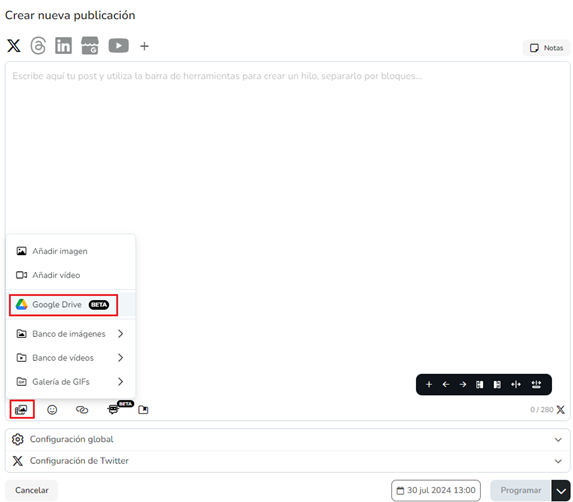573x502 pixels.
Task: Add another social network with plus icon
Action: point(144,46)
